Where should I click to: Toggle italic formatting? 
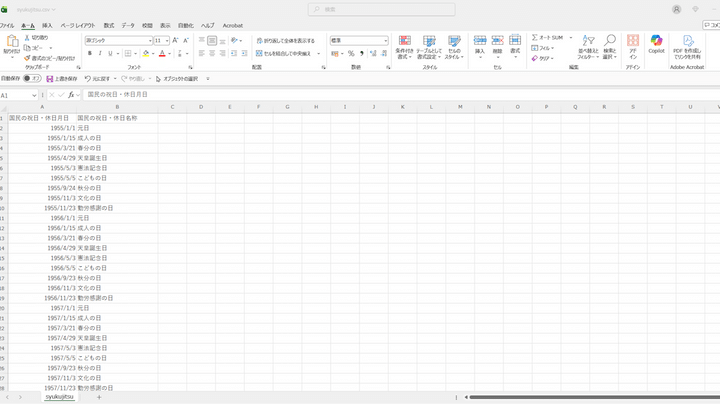coord(99,53)
